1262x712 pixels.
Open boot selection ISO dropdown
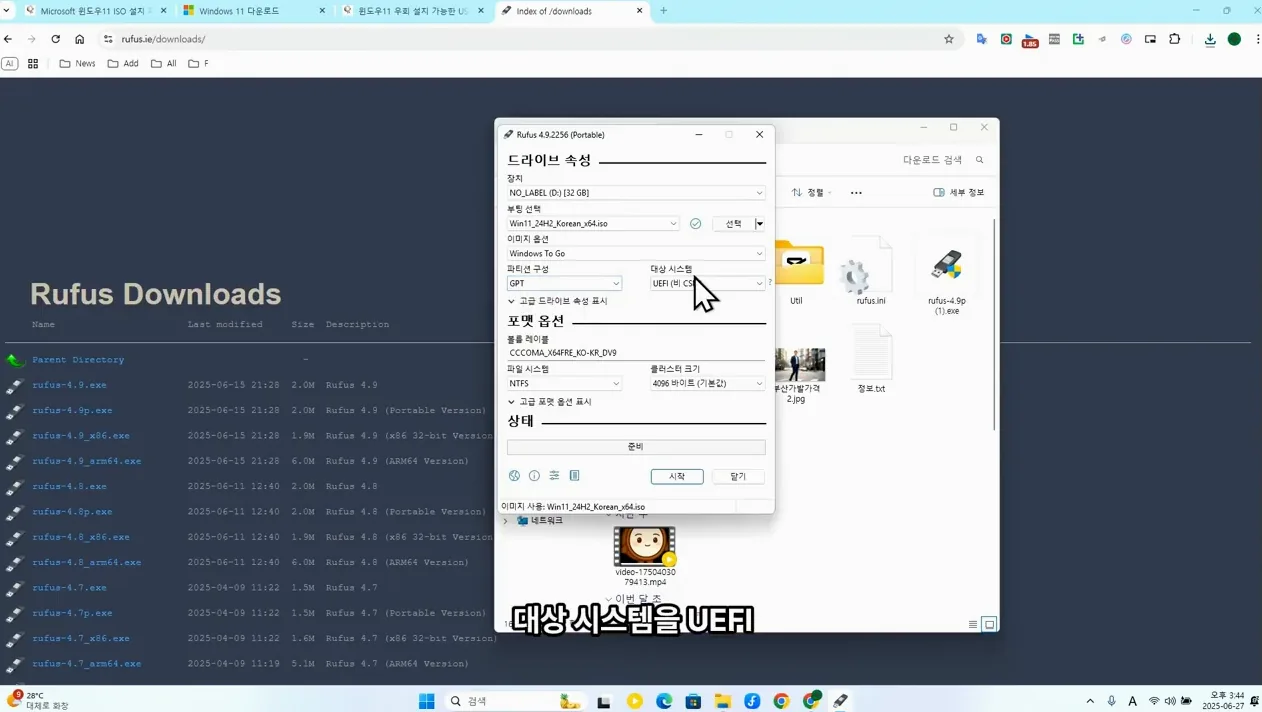[x=593, y=224]
